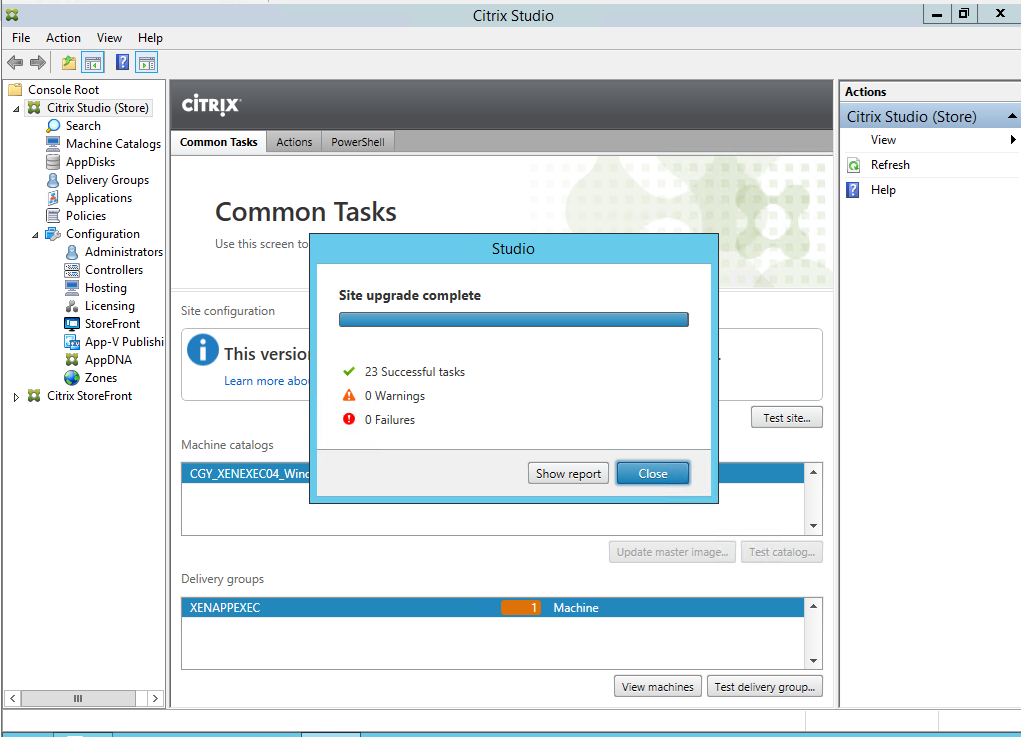Open the blue Help toolbar icon
1021x737 pixels.
click(x=122, y=63)
